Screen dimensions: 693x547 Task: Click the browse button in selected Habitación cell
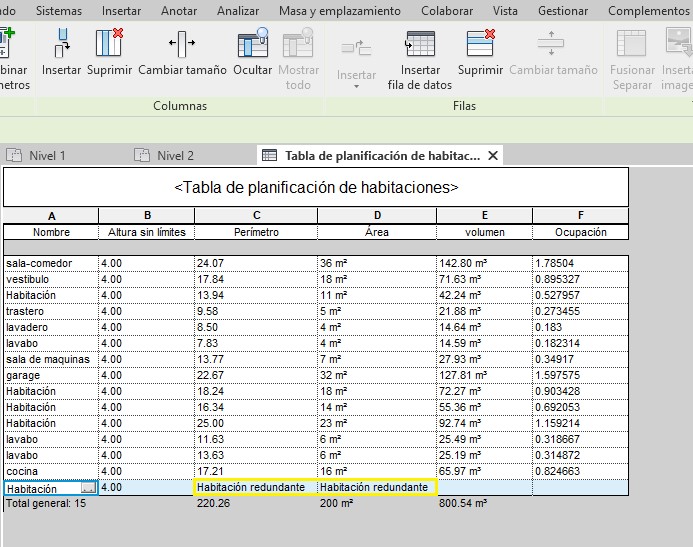click(x=89, y=488)
